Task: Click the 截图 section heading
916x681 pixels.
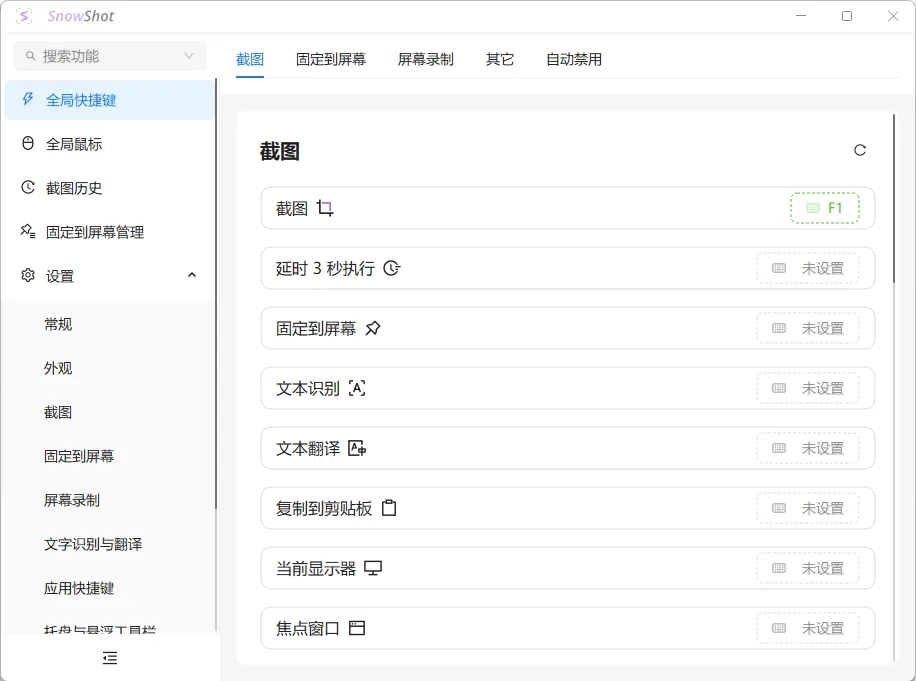Action: click(280, 151)
